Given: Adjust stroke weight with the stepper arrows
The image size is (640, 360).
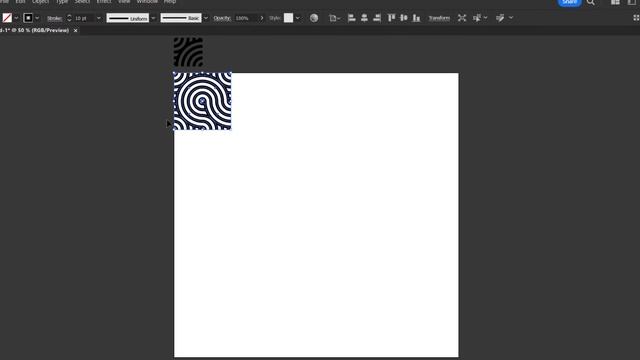Looking at the screenshot, I should (69, 18).
